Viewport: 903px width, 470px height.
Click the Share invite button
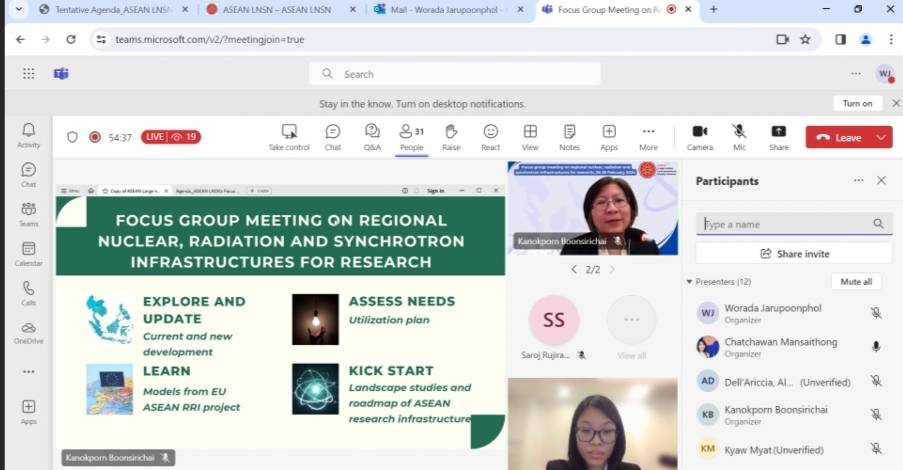click(793, 254)
